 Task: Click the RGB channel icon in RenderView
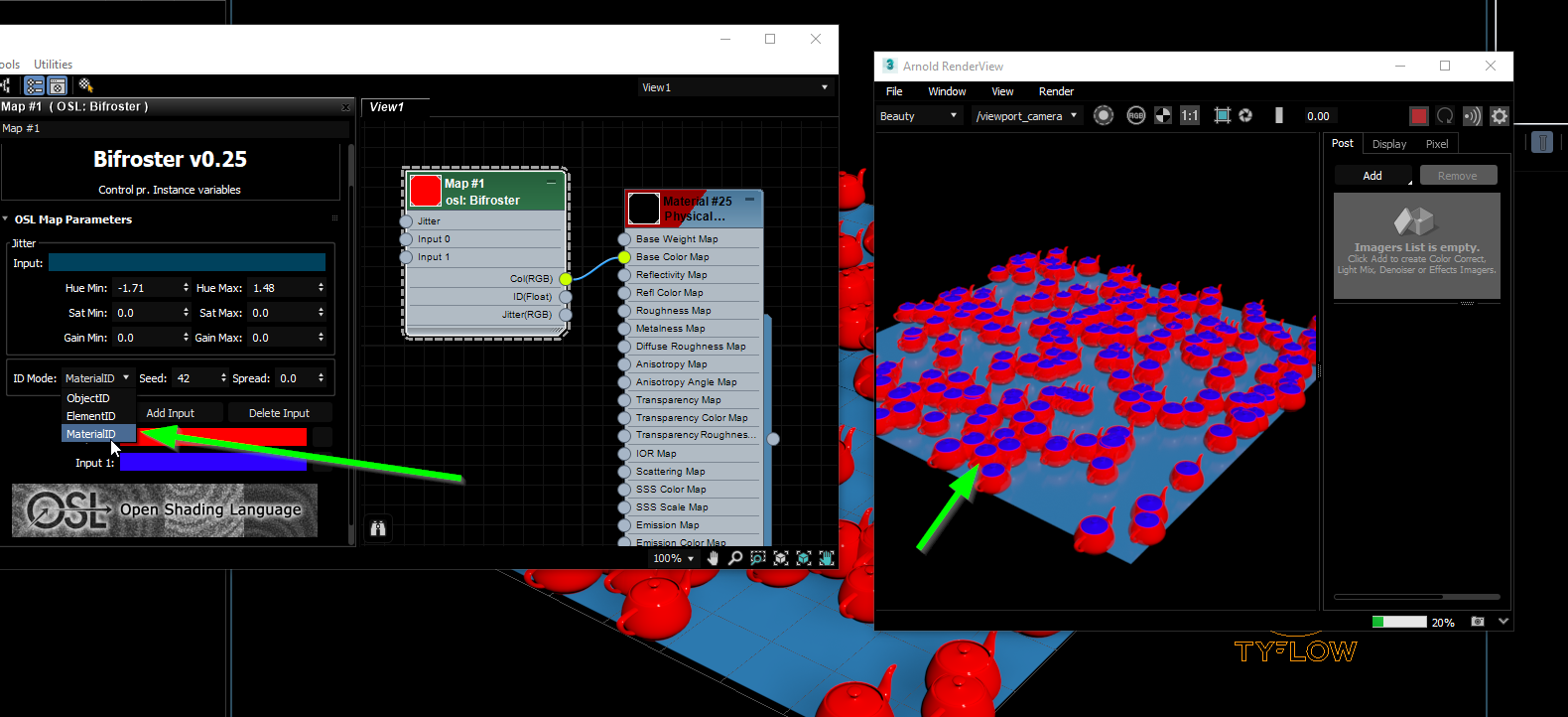coord(1136,116)
